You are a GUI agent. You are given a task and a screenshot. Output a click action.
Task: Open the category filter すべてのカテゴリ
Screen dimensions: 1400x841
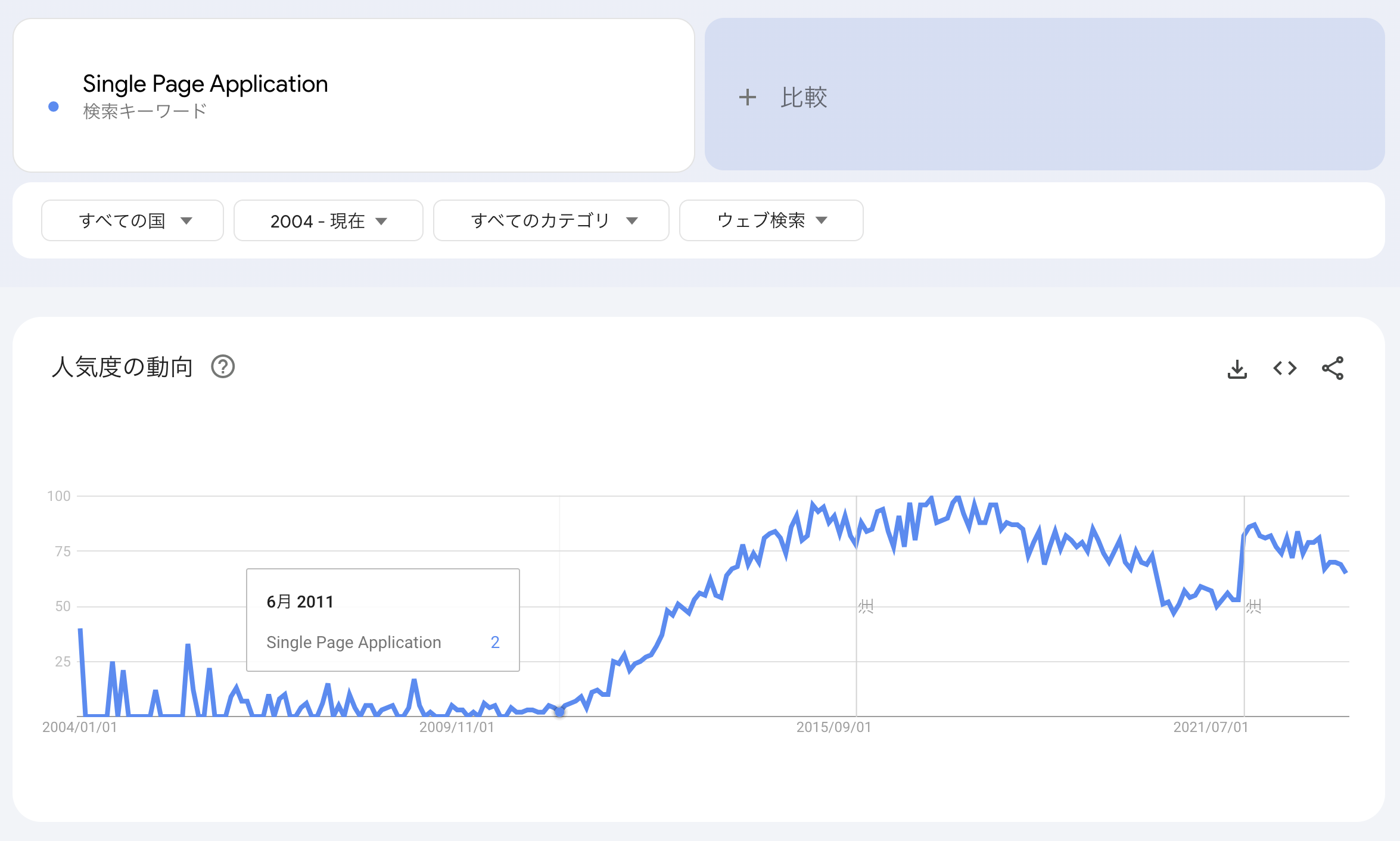pyautogui.click(x=551, y=220)
